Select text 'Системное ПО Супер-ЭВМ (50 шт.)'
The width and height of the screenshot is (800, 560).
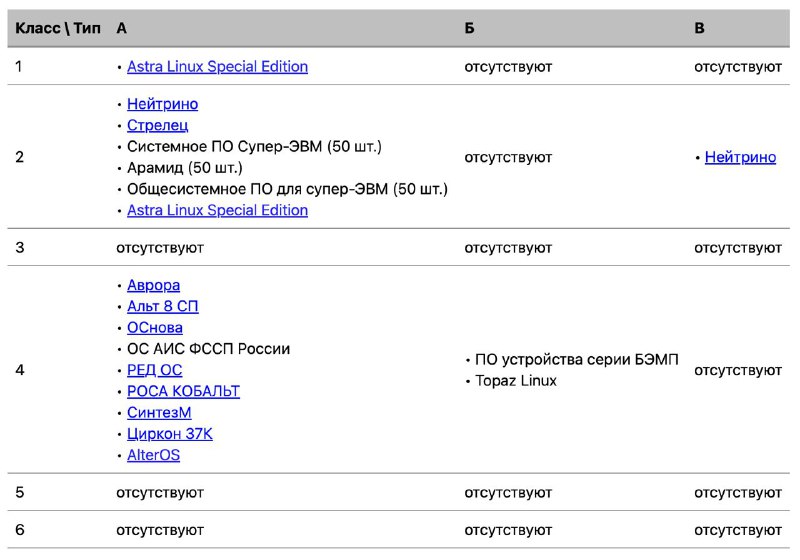(254, 146)
